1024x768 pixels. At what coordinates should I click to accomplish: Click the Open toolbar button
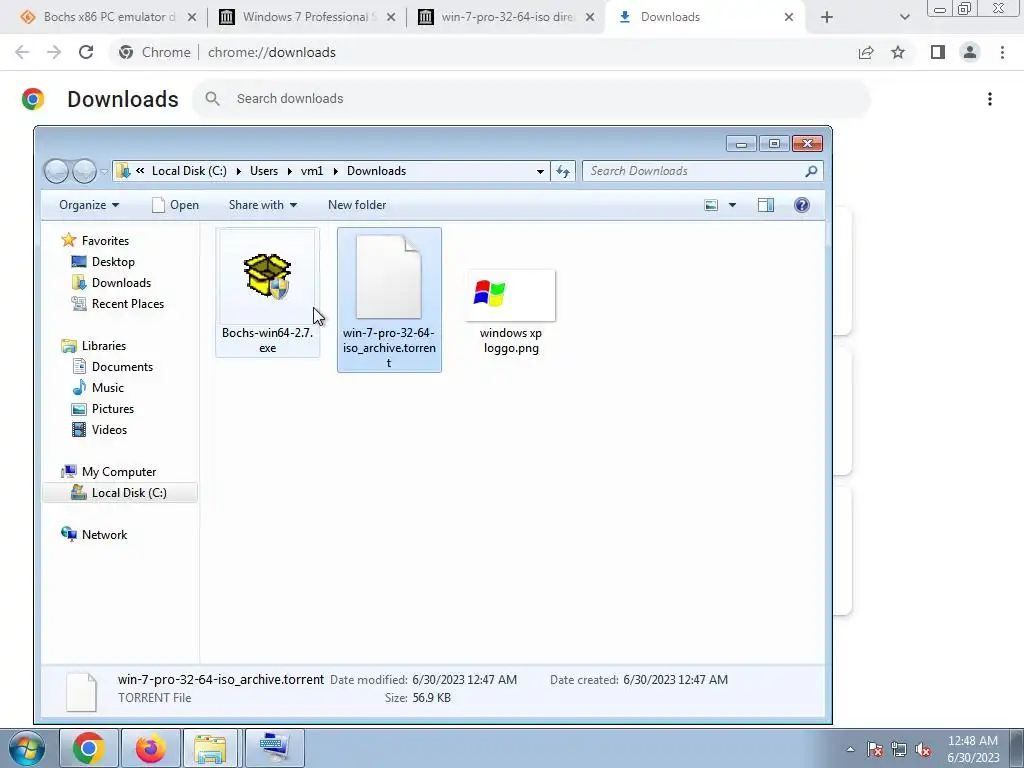click(x=175, y=205)
